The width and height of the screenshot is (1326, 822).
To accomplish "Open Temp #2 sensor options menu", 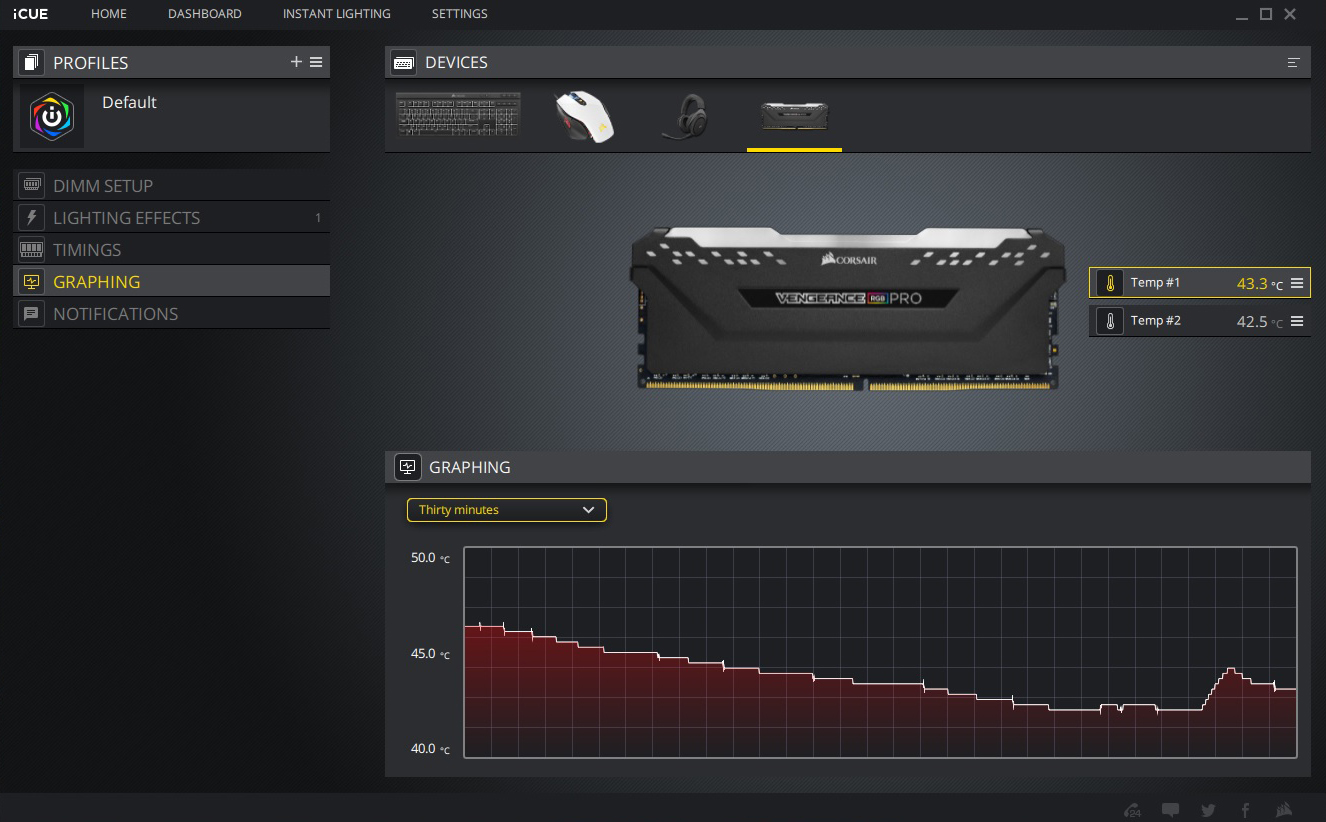I will [x=1297, y=321].
